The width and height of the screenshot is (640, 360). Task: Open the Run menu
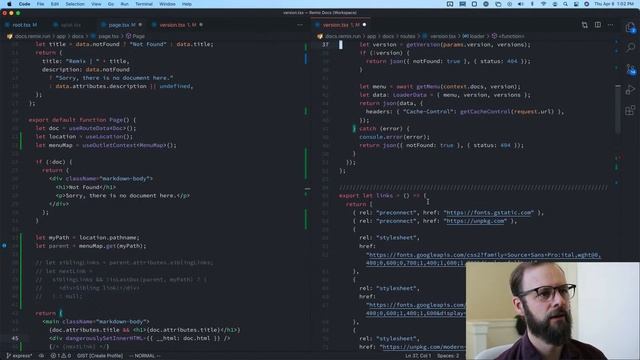pyautogui.click(x=124, y=4)
